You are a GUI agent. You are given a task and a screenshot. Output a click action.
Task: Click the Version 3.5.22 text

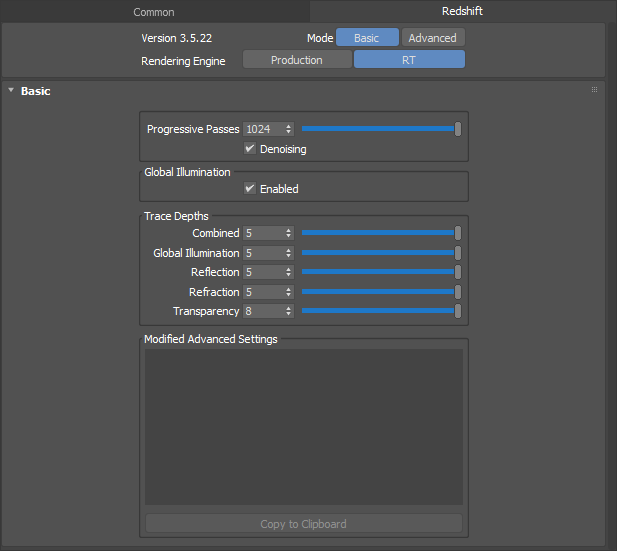[177, 38]
